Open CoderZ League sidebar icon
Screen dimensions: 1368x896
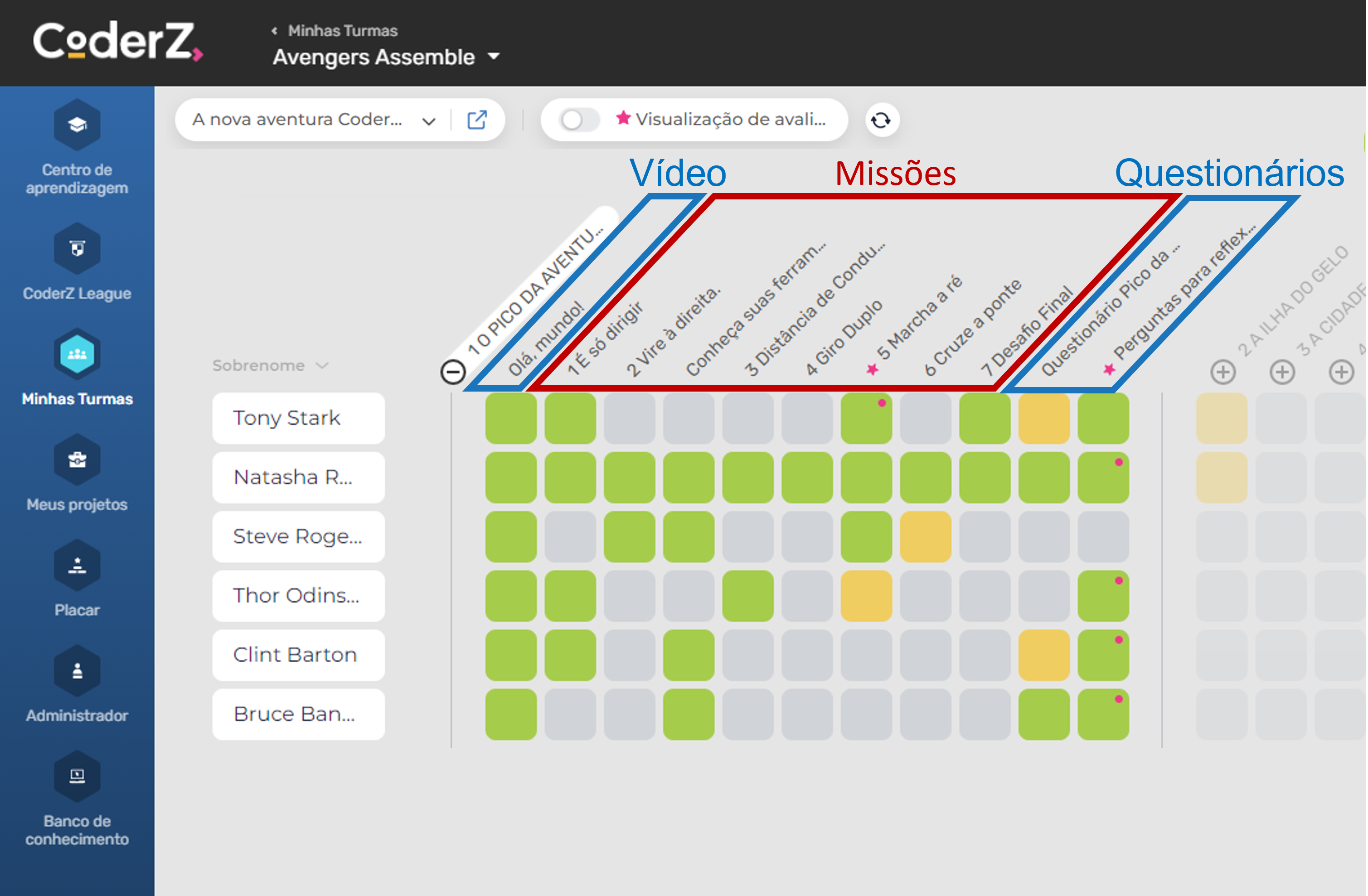point(77,249)
